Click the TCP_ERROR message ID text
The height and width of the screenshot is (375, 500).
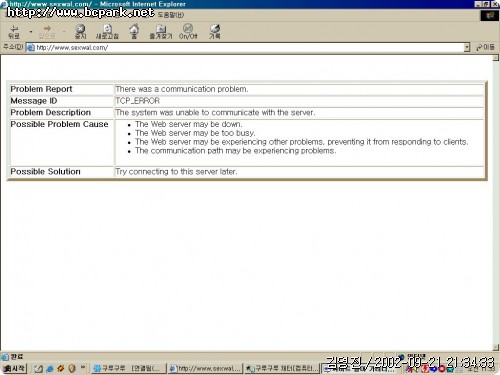[x=138, y=101]
